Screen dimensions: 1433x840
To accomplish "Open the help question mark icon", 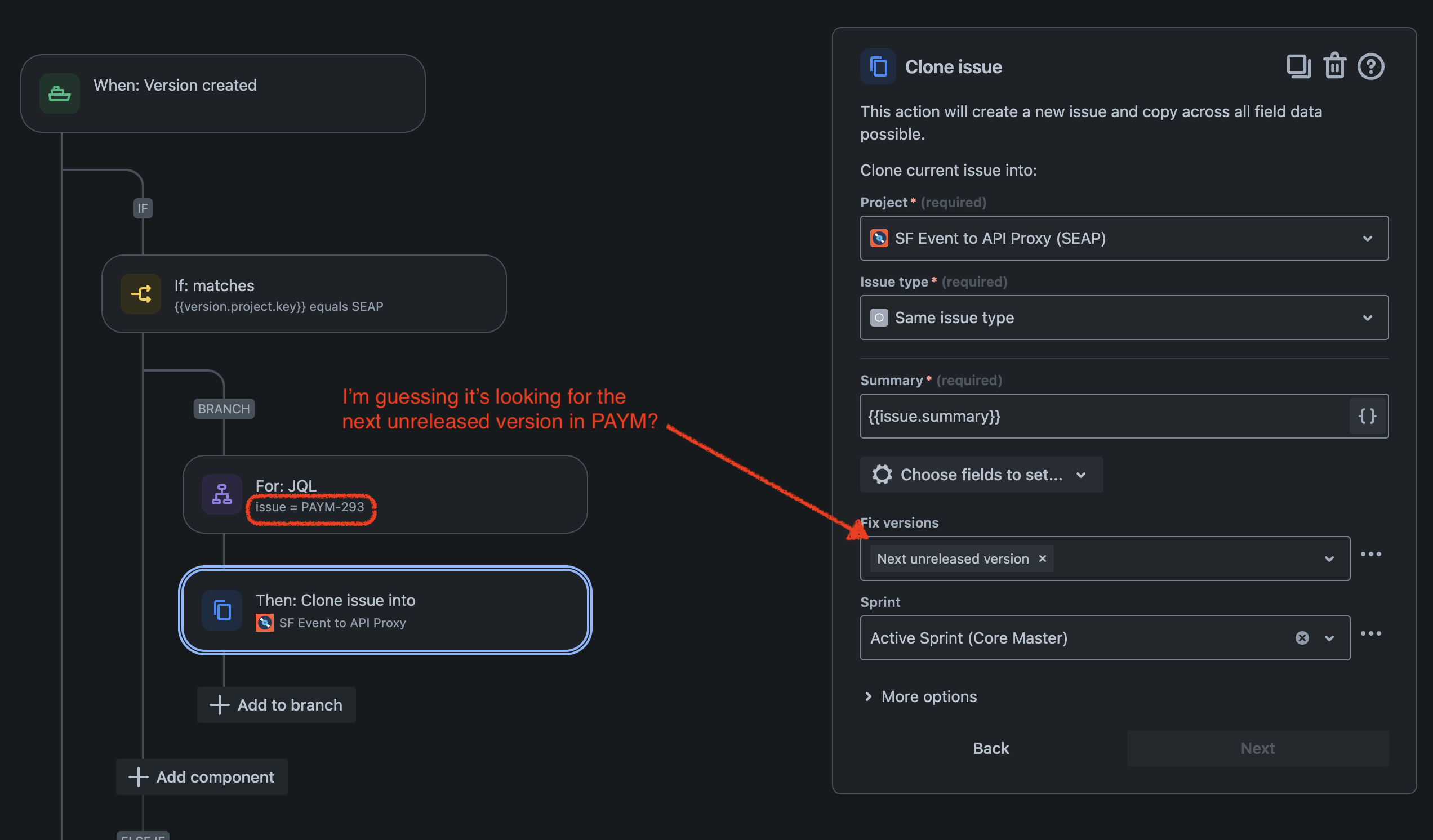I will [x=1370, y=66].
